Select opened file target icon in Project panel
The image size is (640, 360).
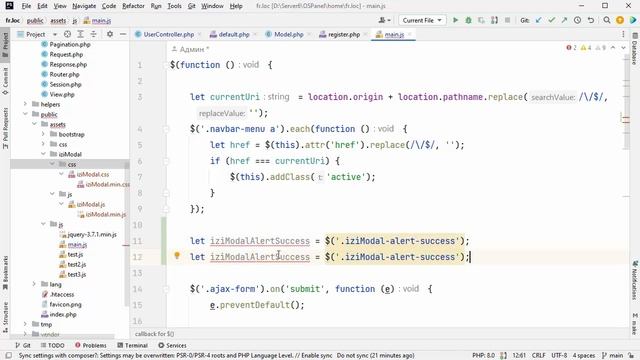(67, 34)
